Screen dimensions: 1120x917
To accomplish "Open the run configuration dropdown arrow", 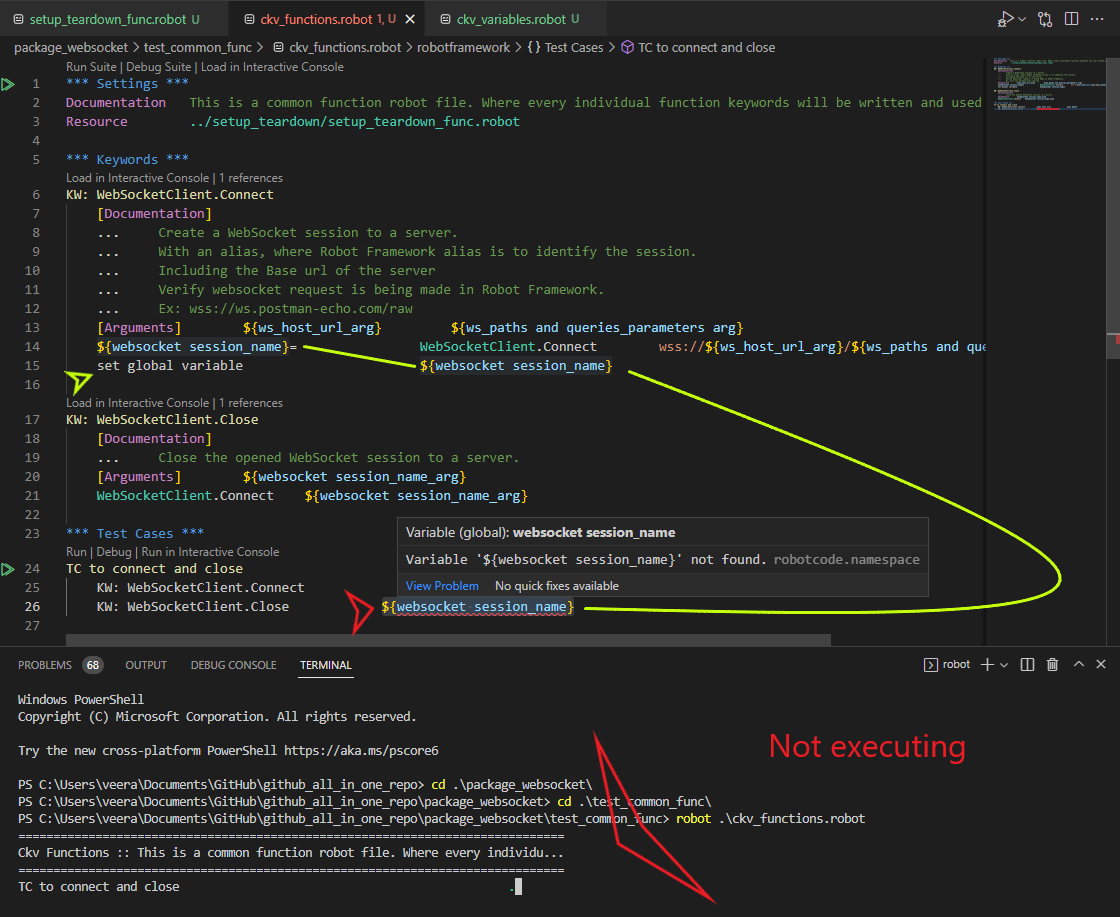I will (1020, 18).
